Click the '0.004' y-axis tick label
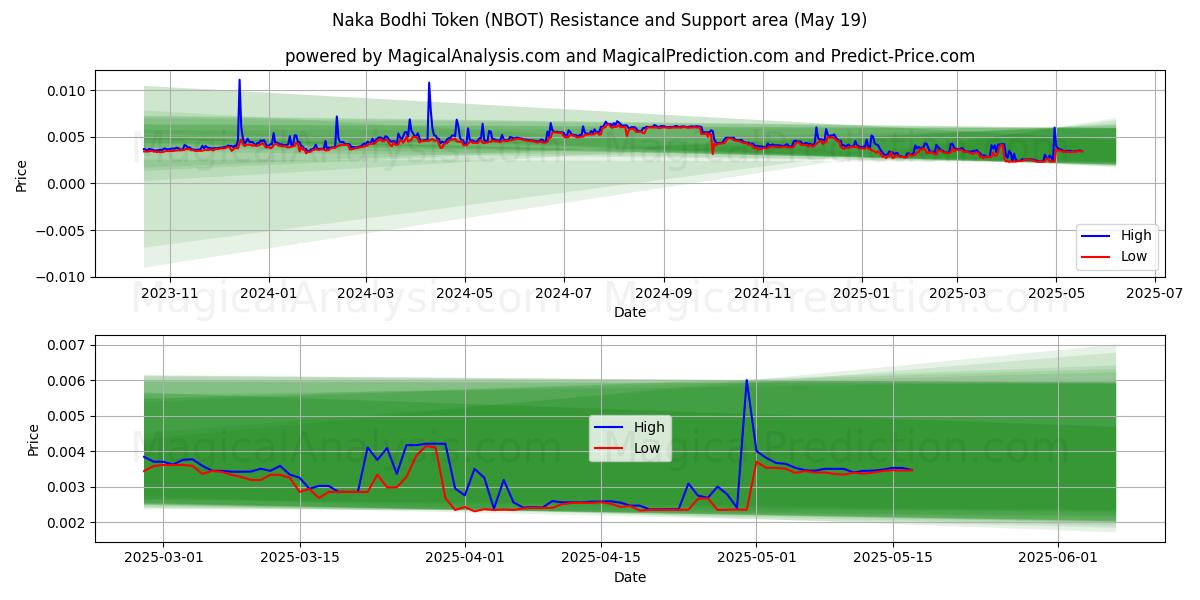 click(68, 452)
